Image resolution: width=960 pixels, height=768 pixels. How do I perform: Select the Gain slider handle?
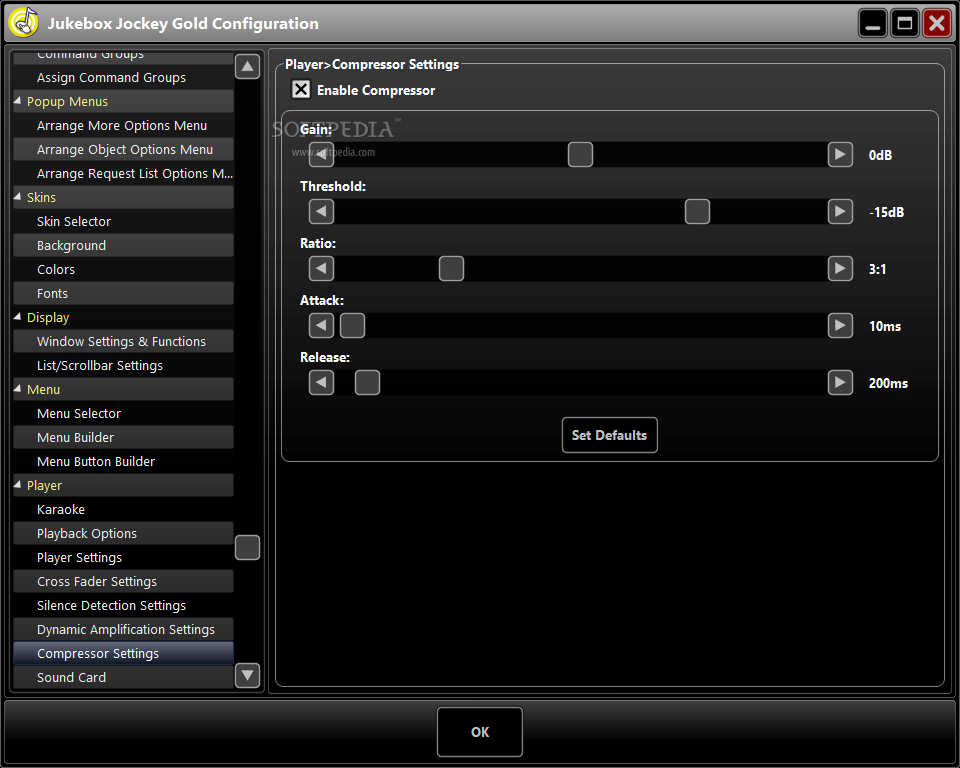tap(580, 154)
